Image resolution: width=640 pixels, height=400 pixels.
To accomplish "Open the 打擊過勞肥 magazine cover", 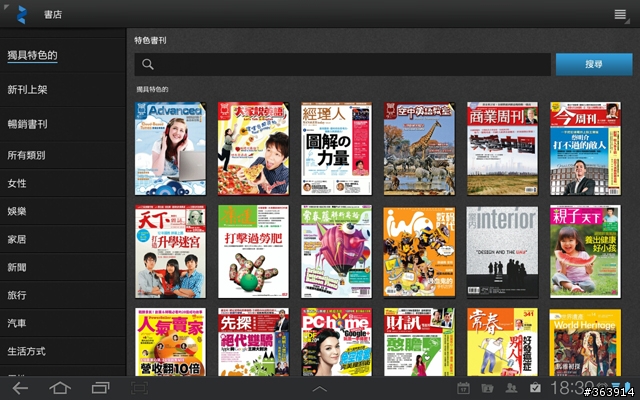I will point(253,251).
